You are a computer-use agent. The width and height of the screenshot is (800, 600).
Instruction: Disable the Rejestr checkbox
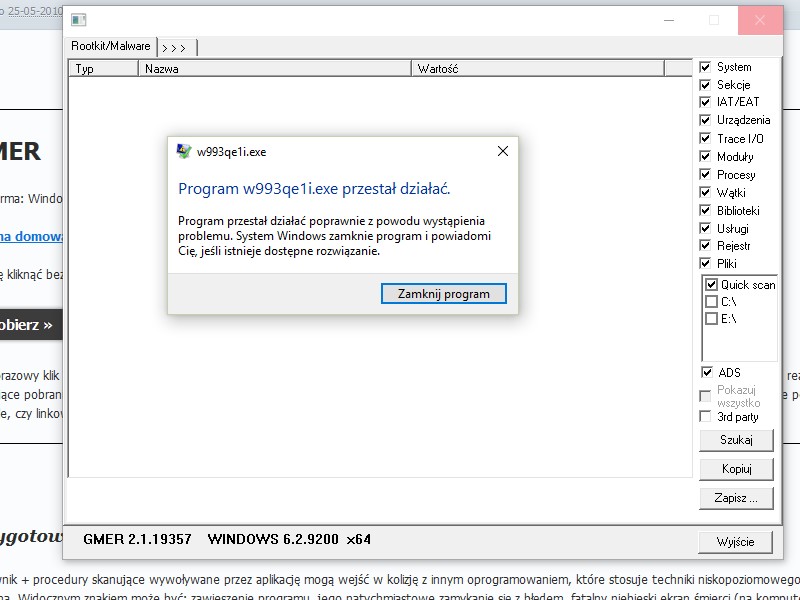pyautogui.click(x=705, y=245)
